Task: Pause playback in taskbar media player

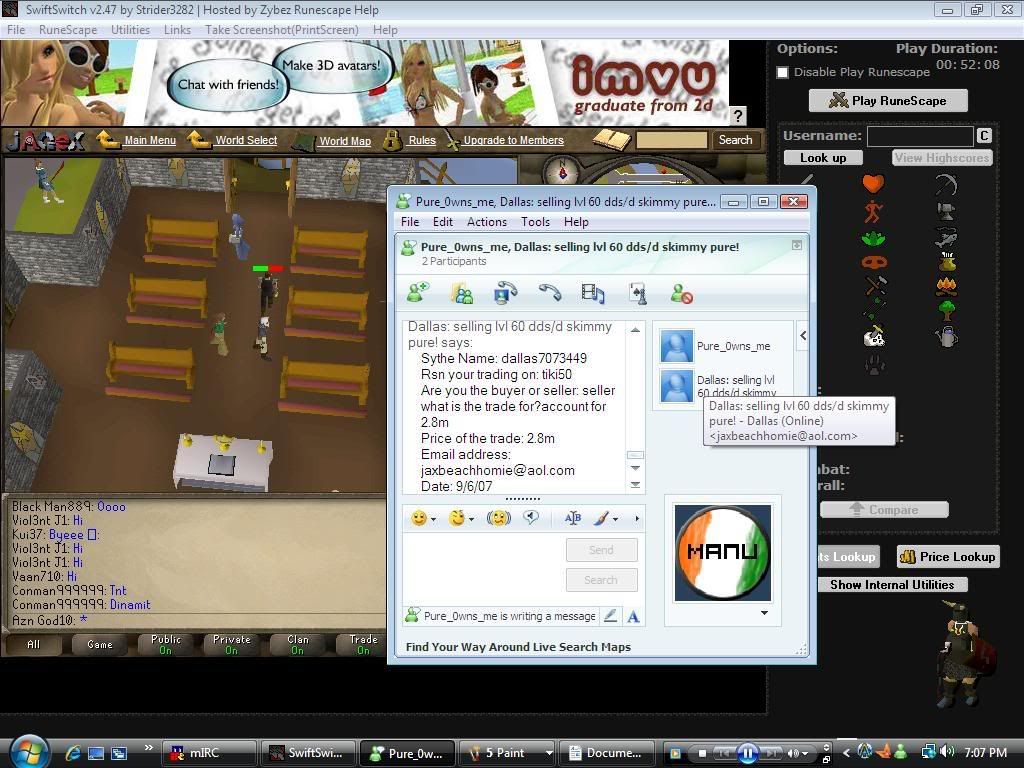Action: click(748, 753)
